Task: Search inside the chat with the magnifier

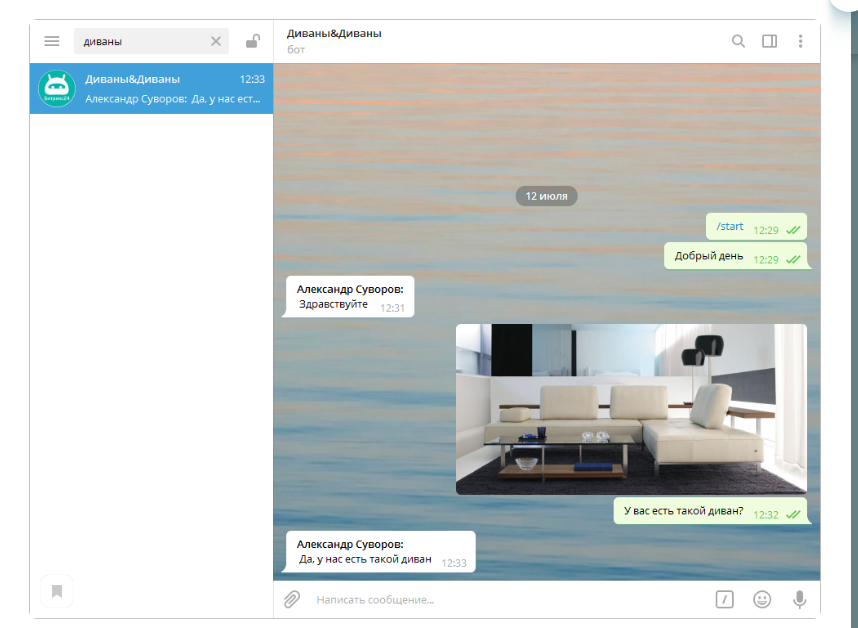Action: (x=738, y=41)
